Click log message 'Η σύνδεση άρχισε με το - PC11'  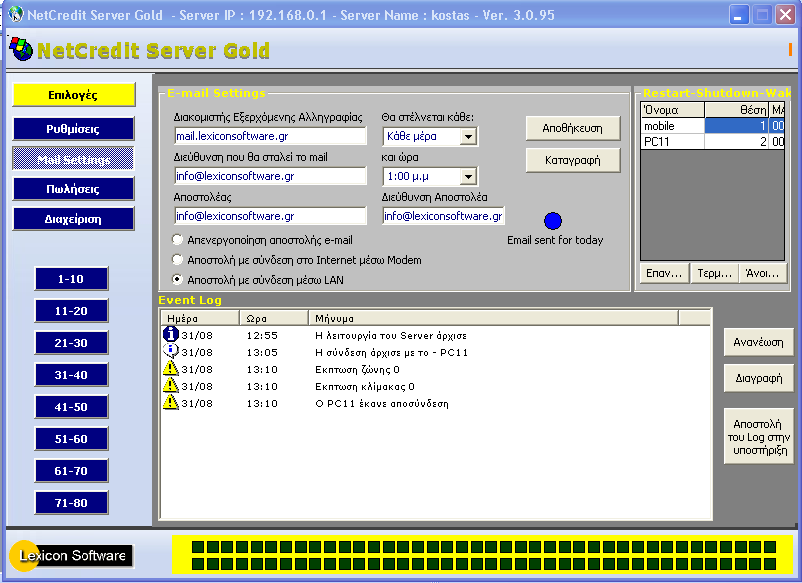(x=391, y=352)
